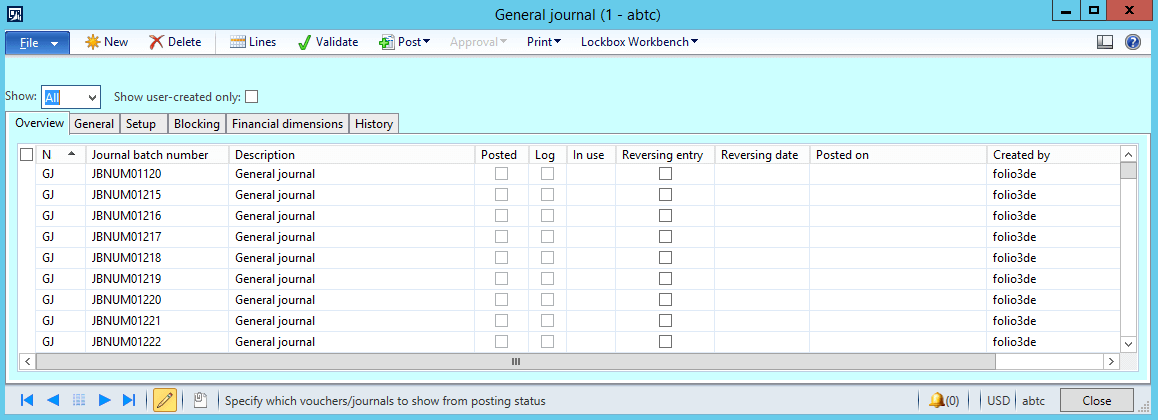The image size is (1158, 420).
Task: Click Reversing entry column header
Action: (665, 155)
